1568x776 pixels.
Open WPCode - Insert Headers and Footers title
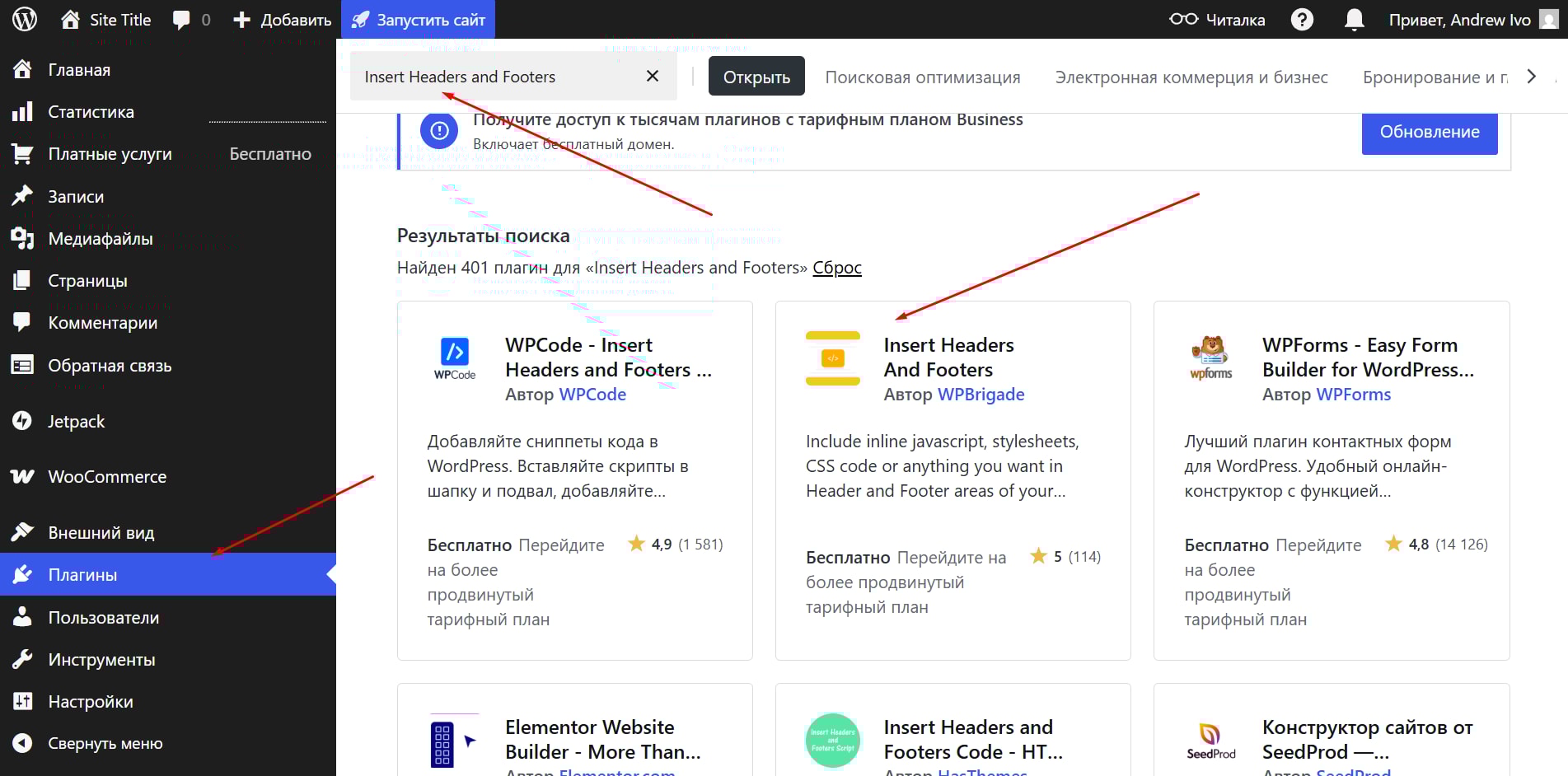click(608, 358)
